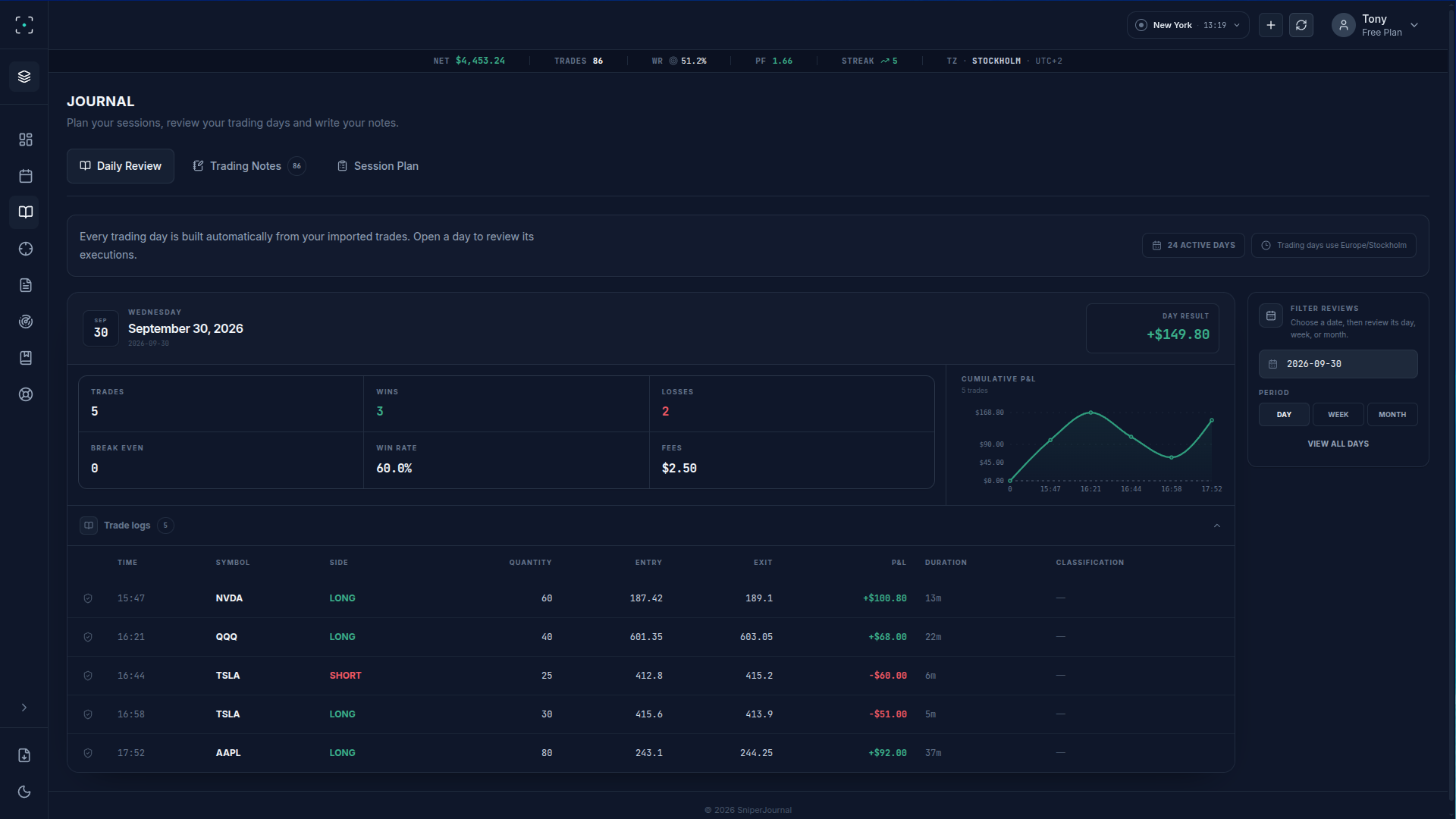This screenshot has height=819, width=1456.
Task: Click the STOCKHOLM timezone in stats bar
Action: click(x=996, y=61)
